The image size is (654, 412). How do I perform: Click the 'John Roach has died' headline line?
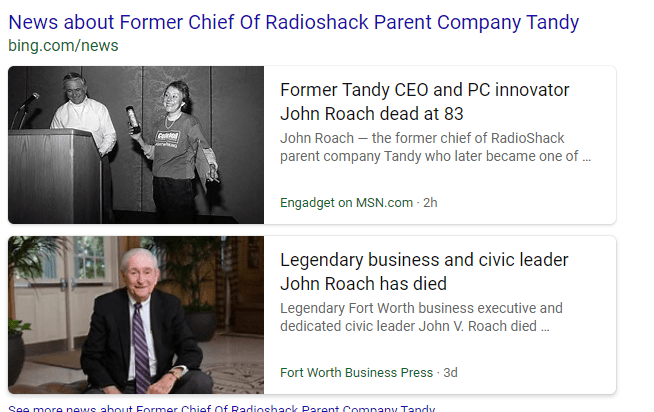point(363,284)
